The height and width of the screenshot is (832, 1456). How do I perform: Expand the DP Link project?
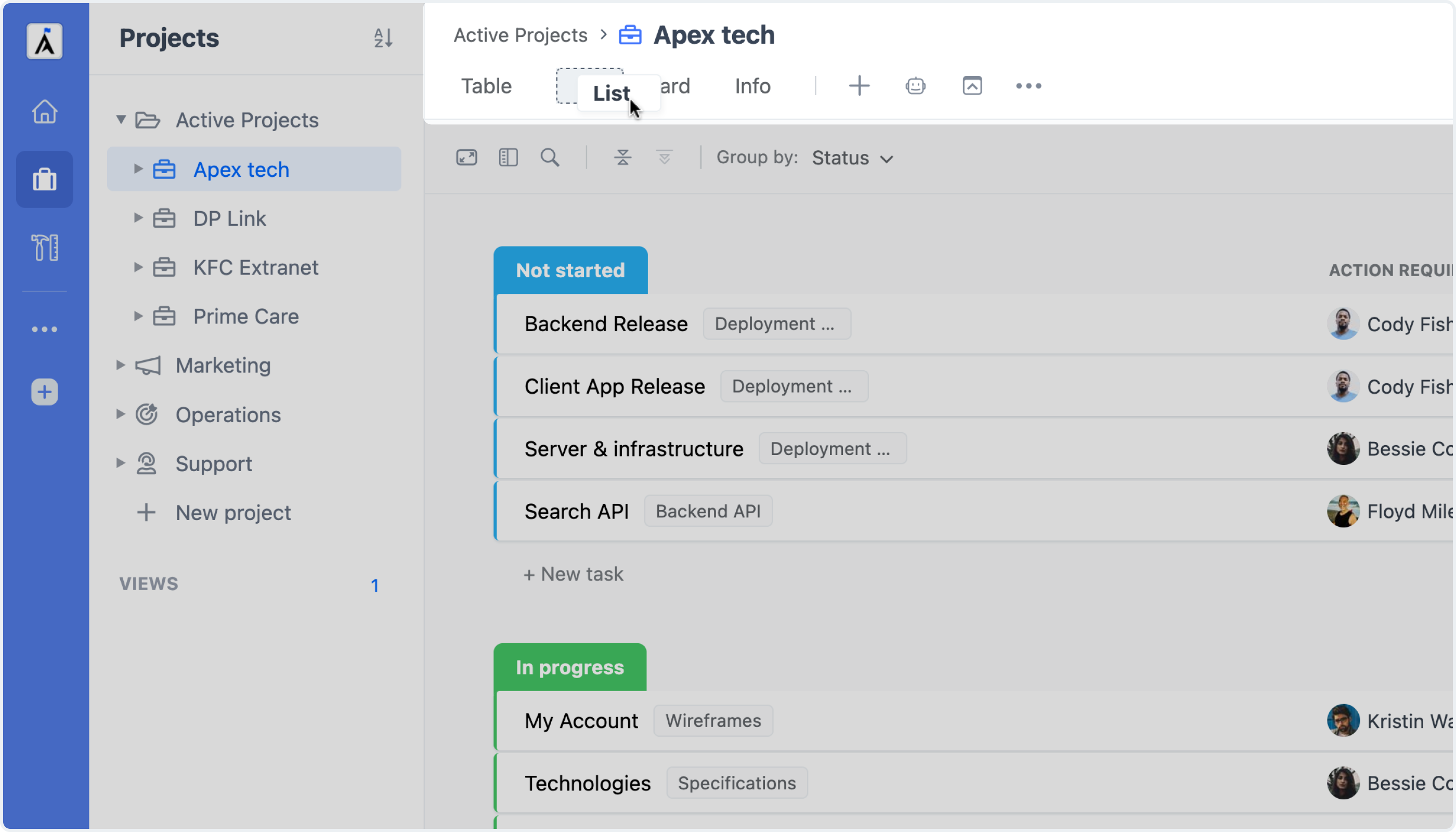[138, 218]
